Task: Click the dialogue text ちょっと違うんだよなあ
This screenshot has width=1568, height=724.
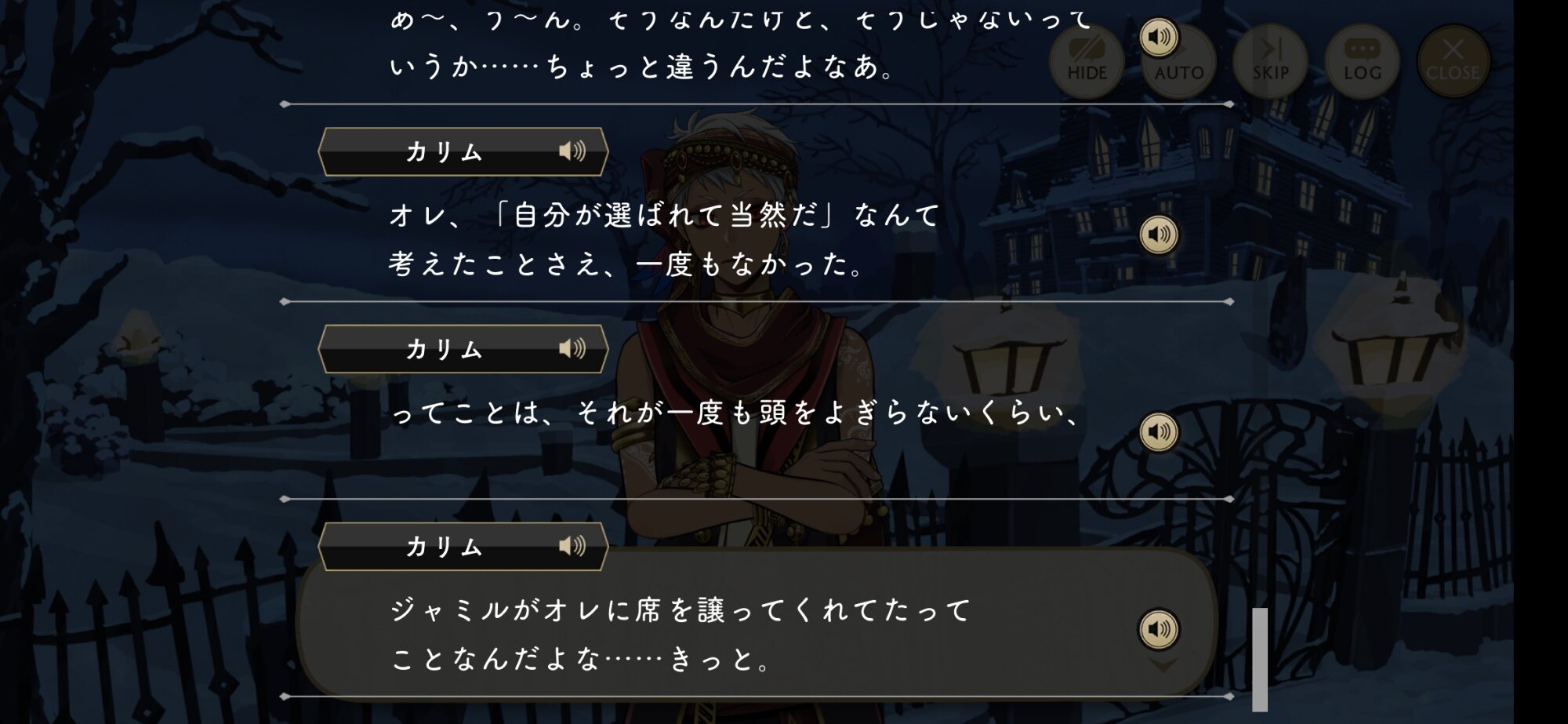Action: 720,67
